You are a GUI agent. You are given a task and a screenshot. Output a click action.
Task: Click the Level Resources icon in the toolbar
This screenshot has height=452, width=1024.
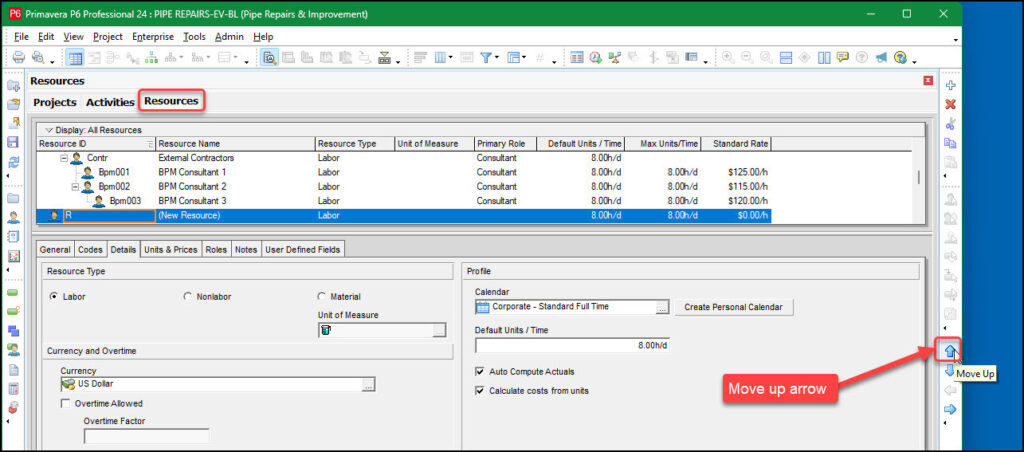615,57
